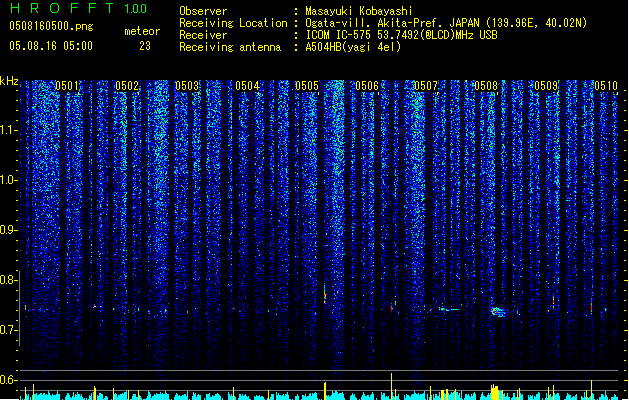Click the 0505 time marker
Viewport: 629px width, 400px height.
(307, 86)
